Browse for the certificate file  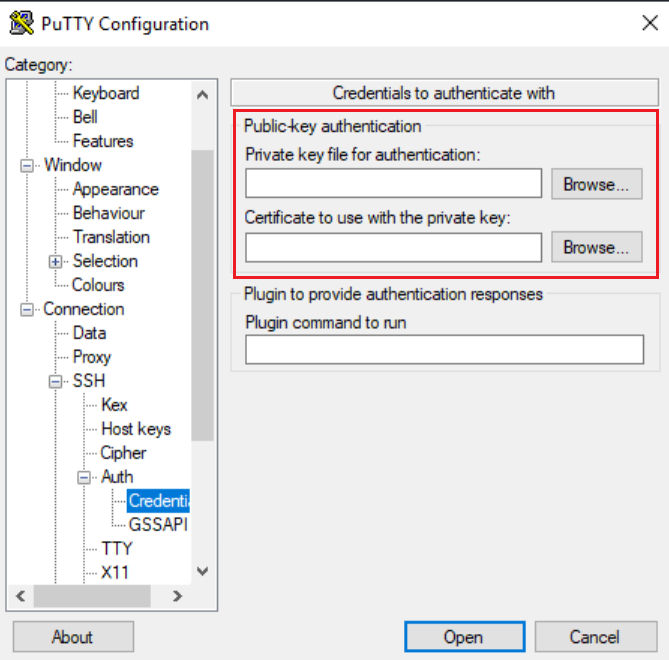[x=596, y=247]
